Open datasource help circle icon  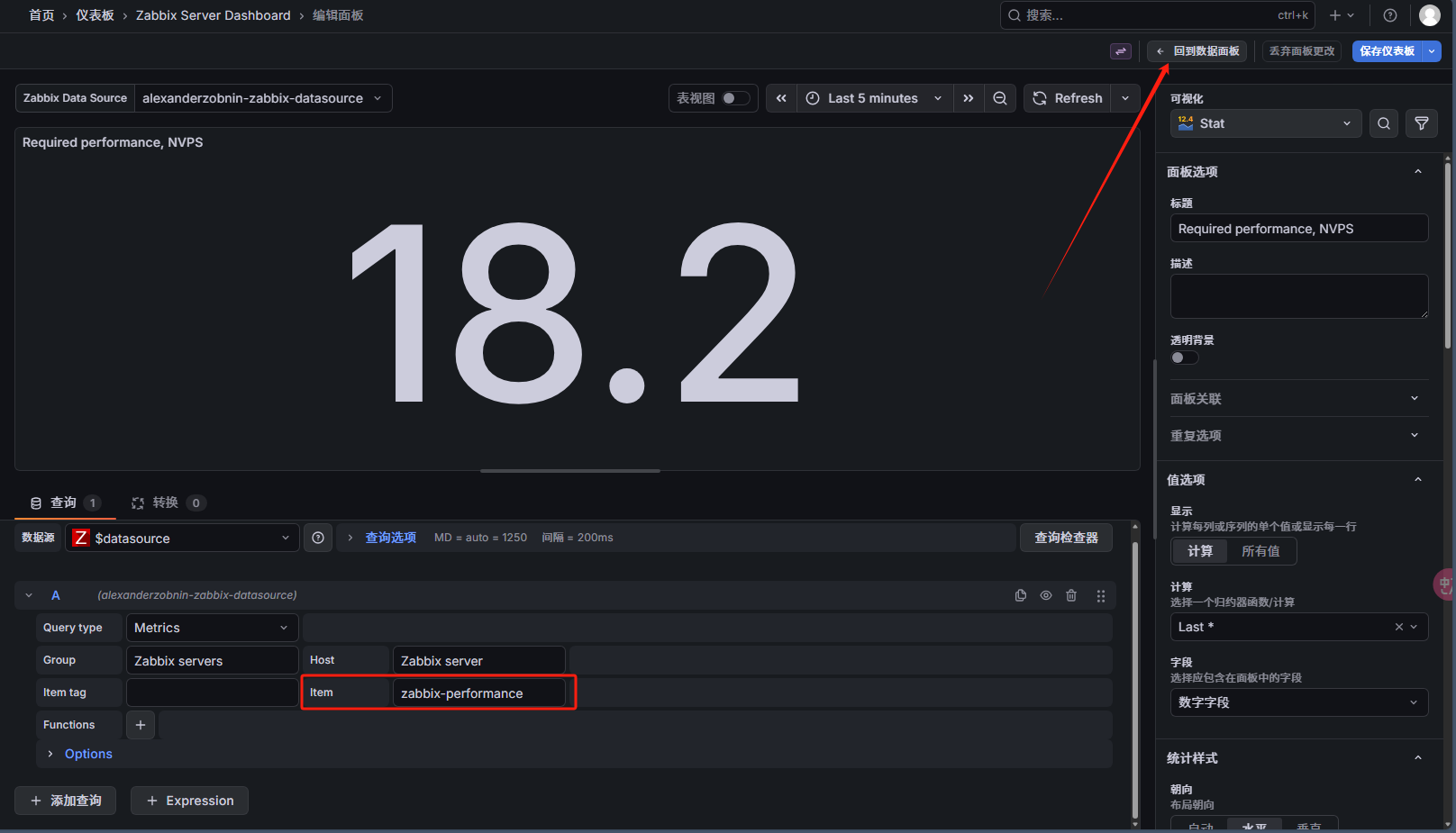coord(318,538)
